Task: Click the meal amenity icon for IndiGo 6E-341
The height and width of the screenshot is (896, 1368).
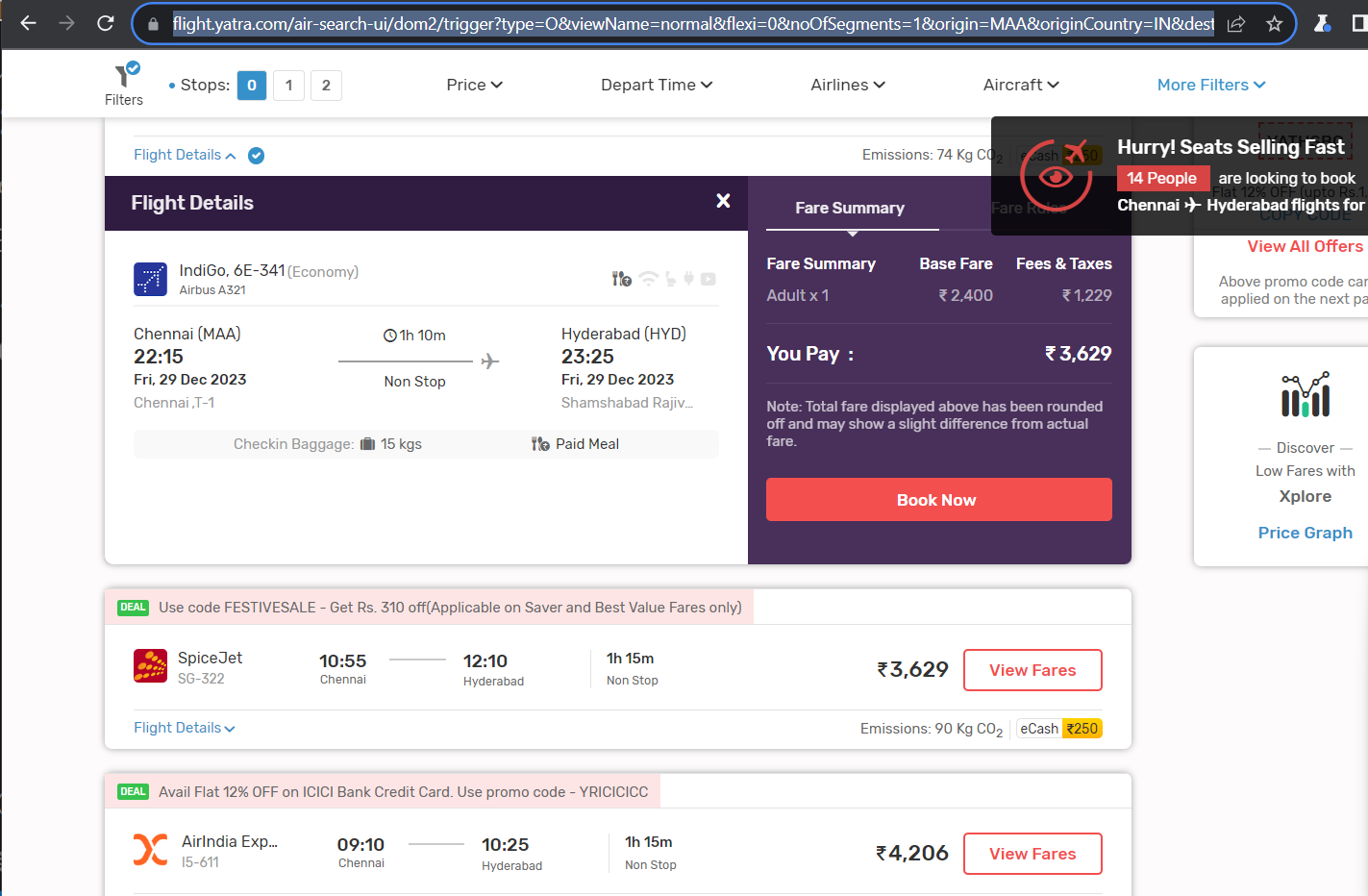Action: click(x=622, y=279)
